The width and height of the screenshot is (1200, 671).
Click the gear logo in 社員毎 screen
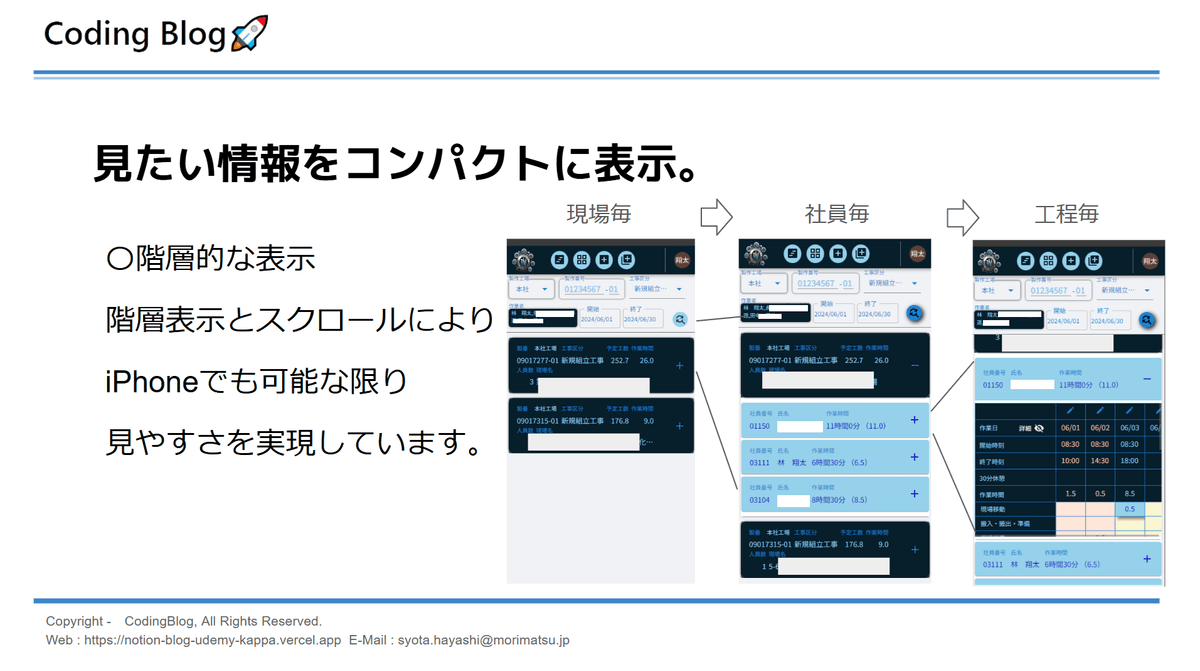[x=756, y=255]
